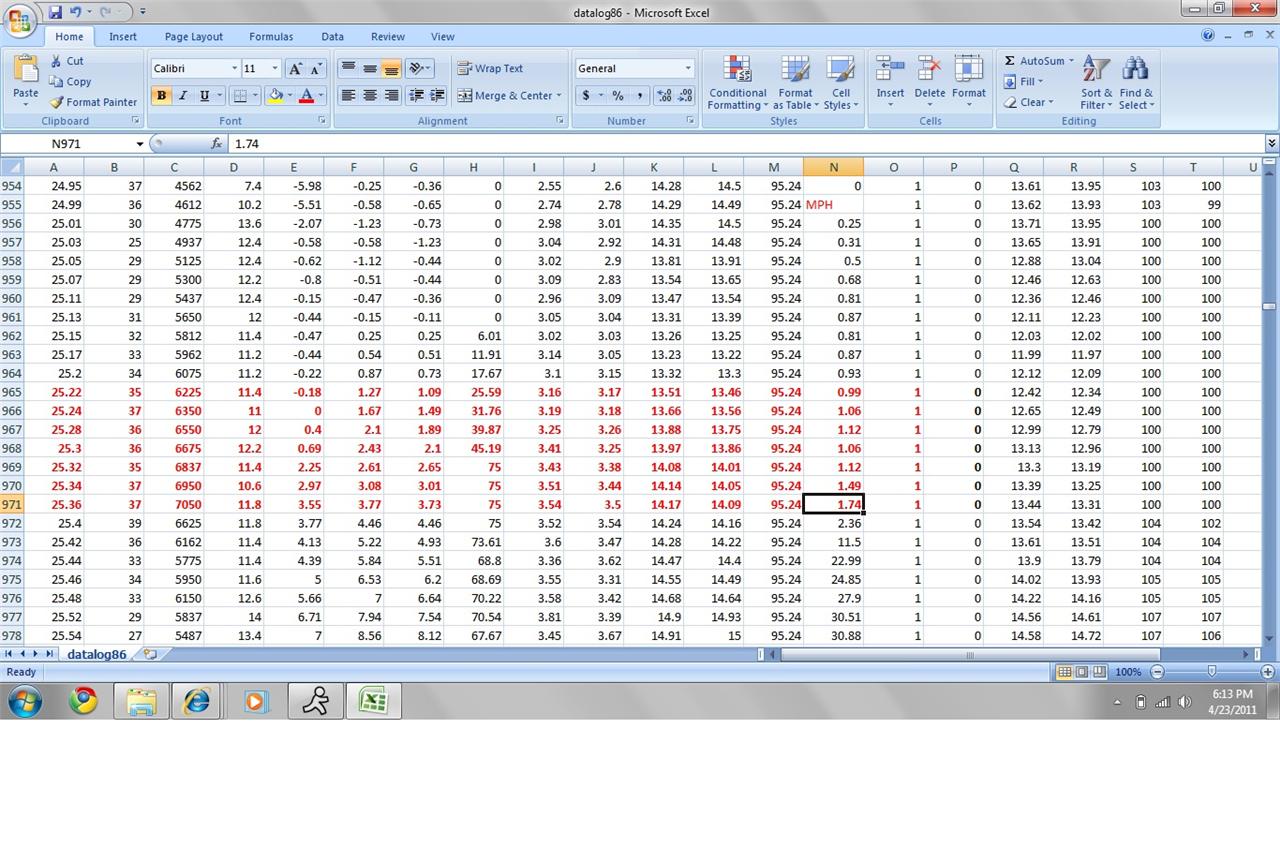Image resolution: width=1280 pixels, height=862 pixels.
Task: Open the Fill dropdown
Action: [x=1023, y=82]
